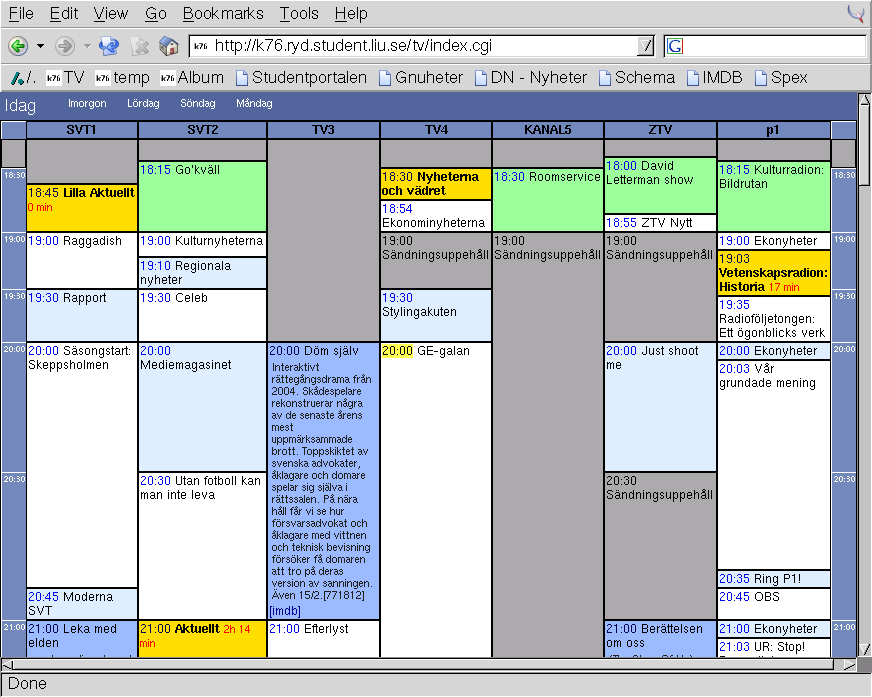Click the p1 channel header
The image size is (872, 697).
[x=773, y=130]
